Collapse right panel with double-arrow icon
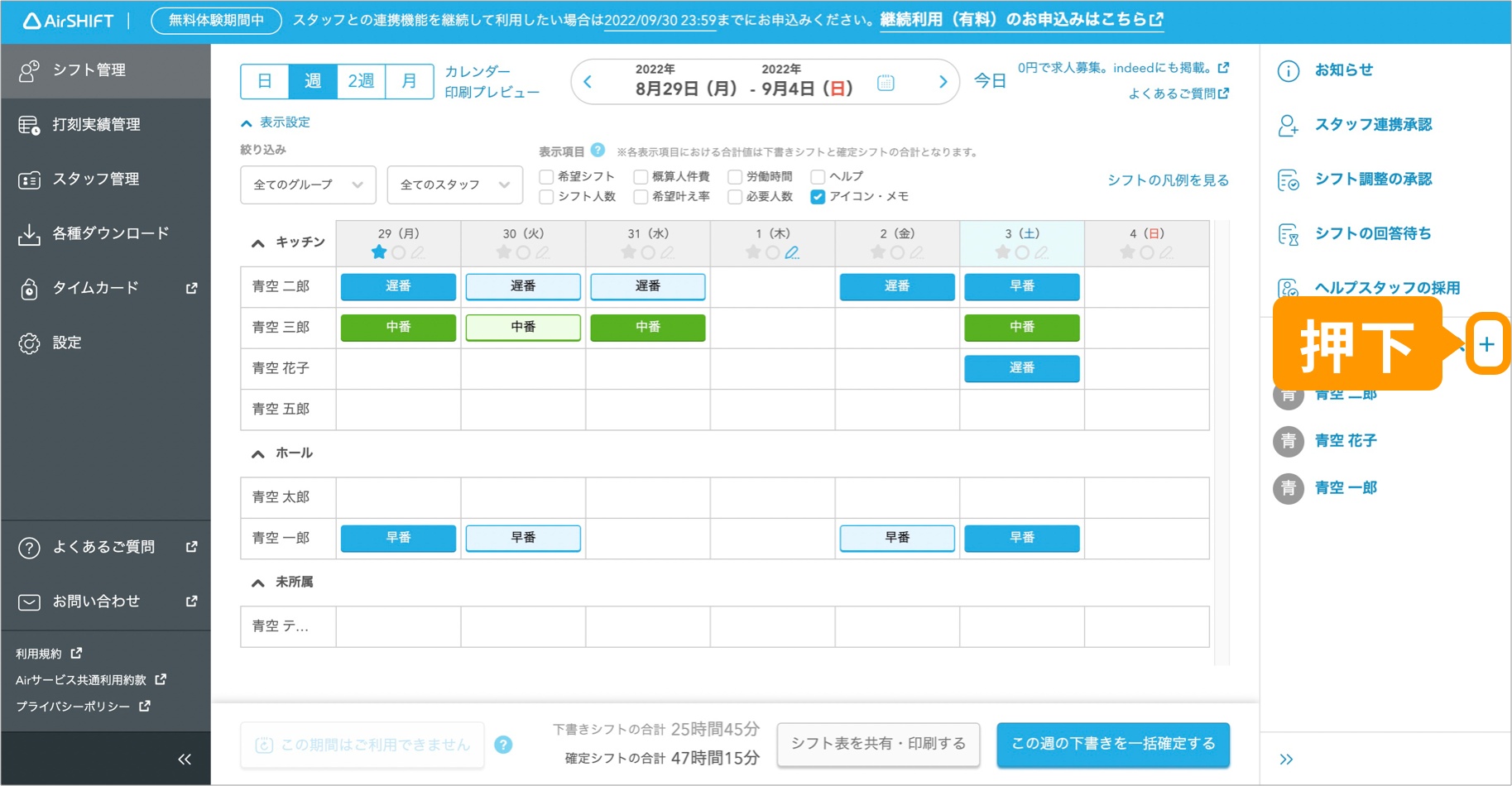 coord(1286,759)
